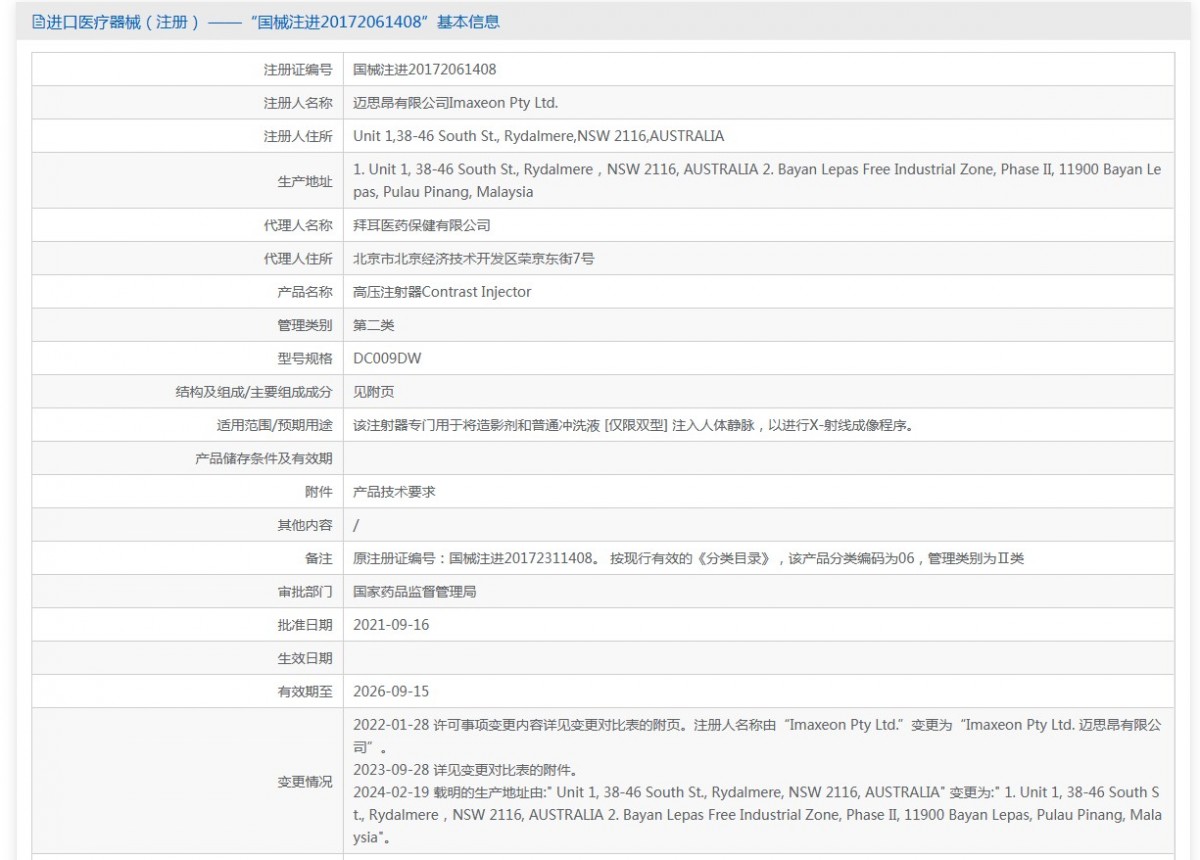Viewport: 1200px width, 860px height.
Task: Click the page title containing 国械注进20172061408 基本信息
Action: (273, 22)
